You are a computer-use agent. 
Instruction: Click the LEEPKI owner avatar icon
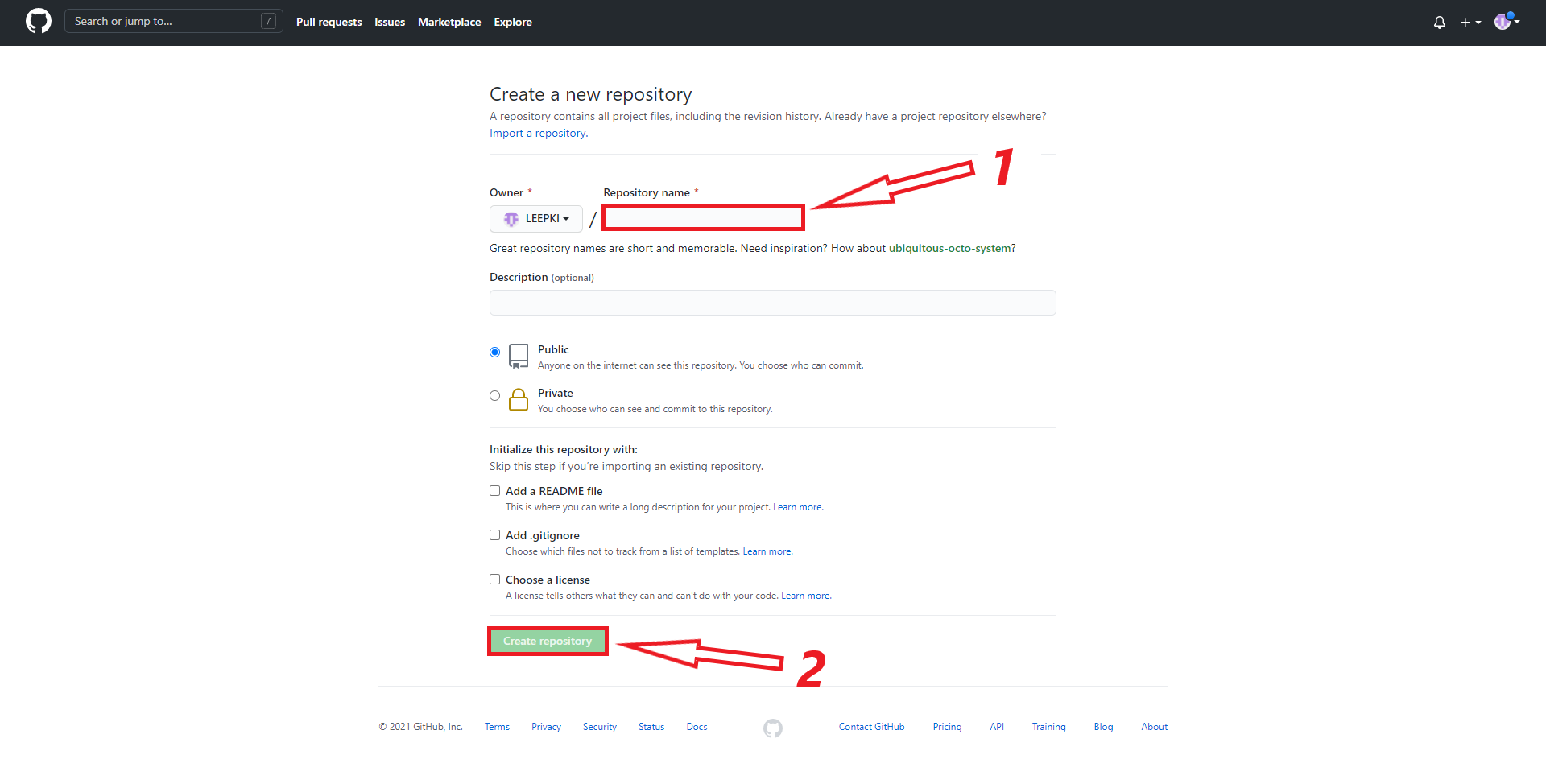point(511,219)
